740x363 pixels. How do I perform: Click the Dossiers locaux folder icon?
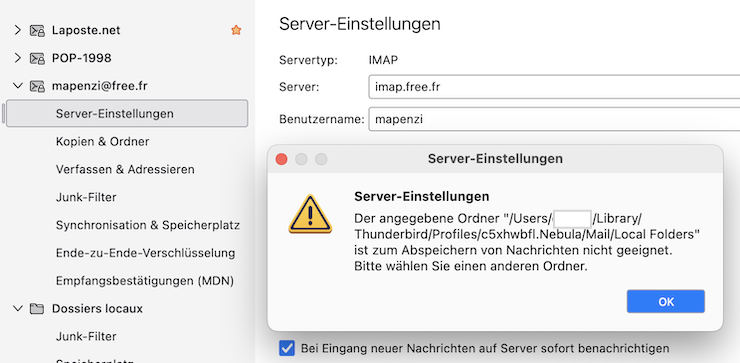[x=36, y=309]
